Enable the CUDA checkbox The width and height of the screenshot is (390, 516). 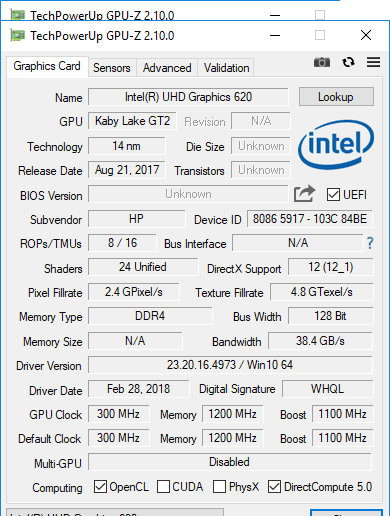pos(163,487)
